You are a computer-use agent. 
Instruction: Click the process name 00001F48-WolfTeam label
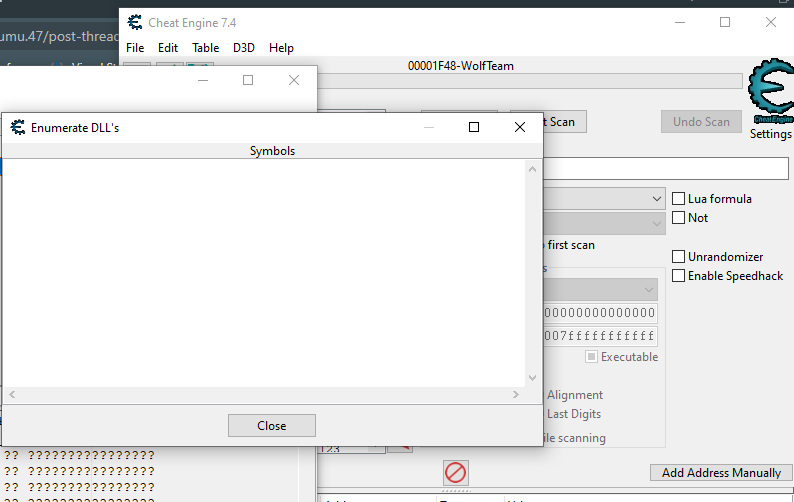(461, 66)
